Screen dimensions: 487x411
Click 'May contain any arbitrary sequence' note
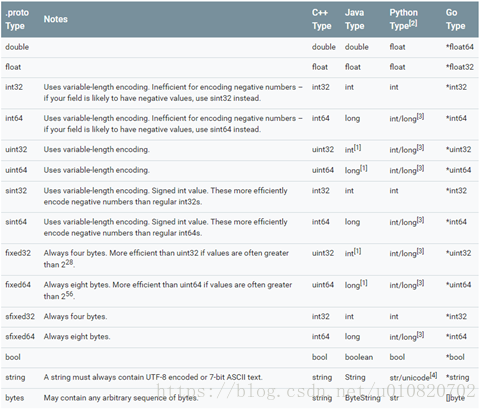[121, 398]
